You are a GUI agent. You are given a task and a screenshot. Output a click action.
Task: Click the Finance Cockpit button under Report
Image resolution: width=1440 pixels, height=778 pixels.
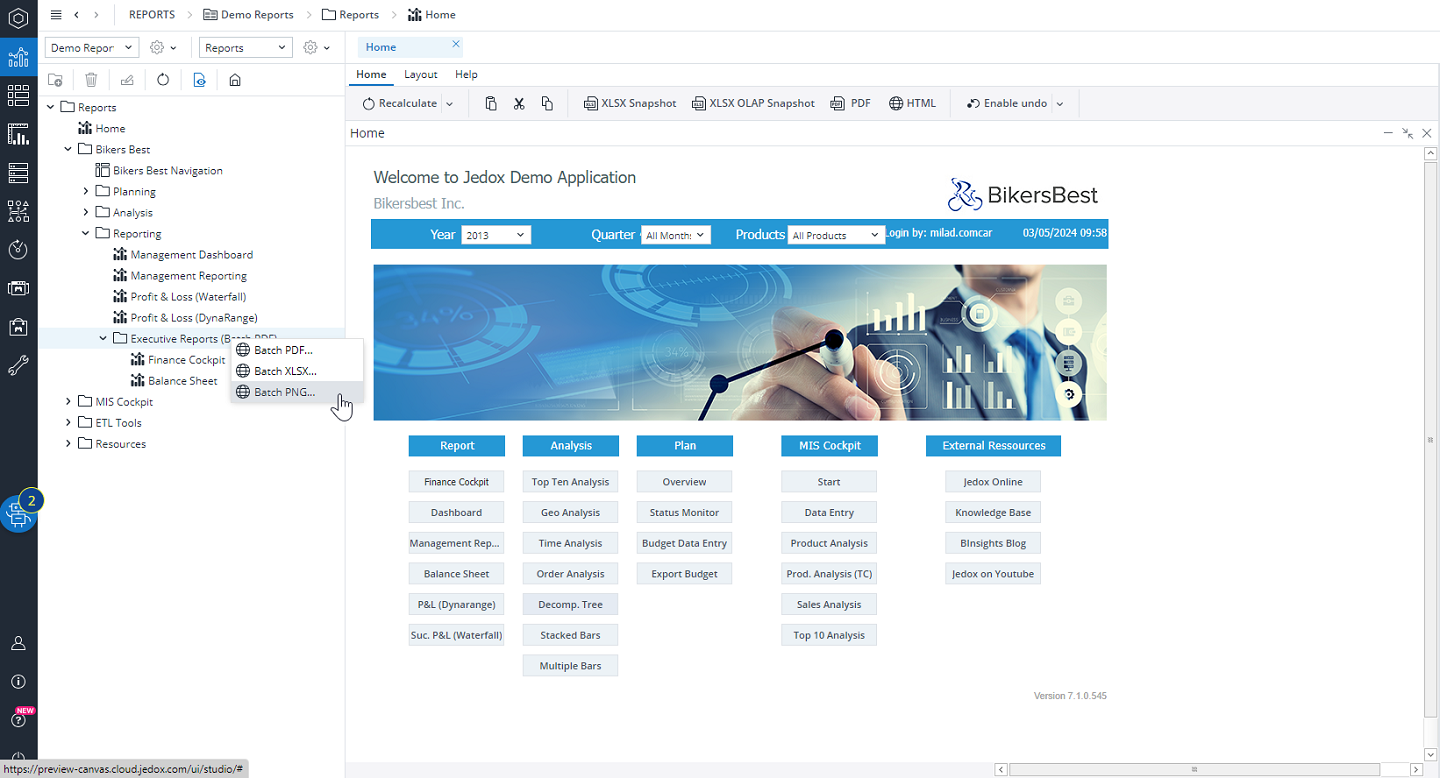point(456,482)
